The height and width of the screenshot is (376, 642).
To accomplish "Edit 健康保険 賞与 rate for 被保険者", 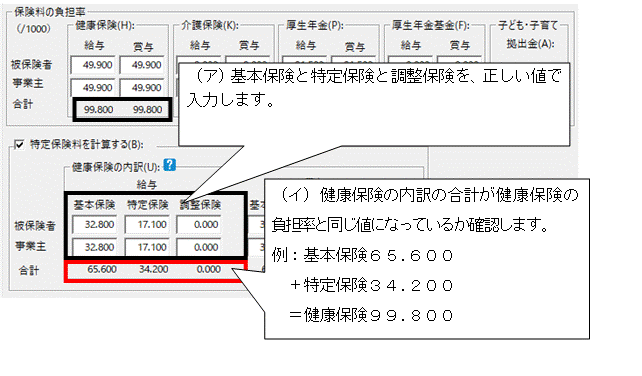I will 142,65.
